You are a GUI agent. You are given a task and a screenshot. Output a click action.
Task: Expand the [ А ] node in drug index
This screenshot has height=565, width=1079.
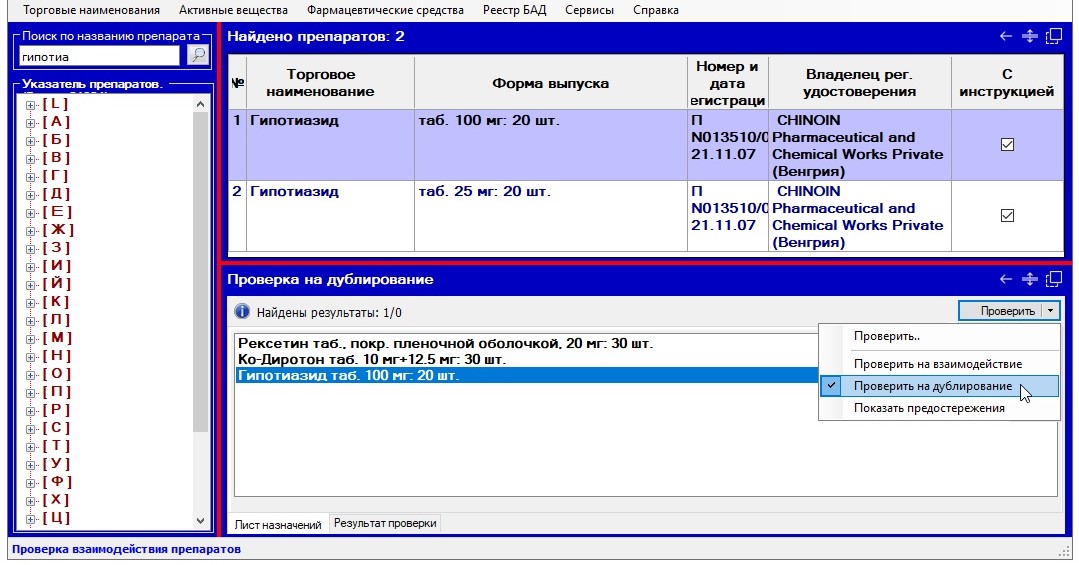click(31, 122)
